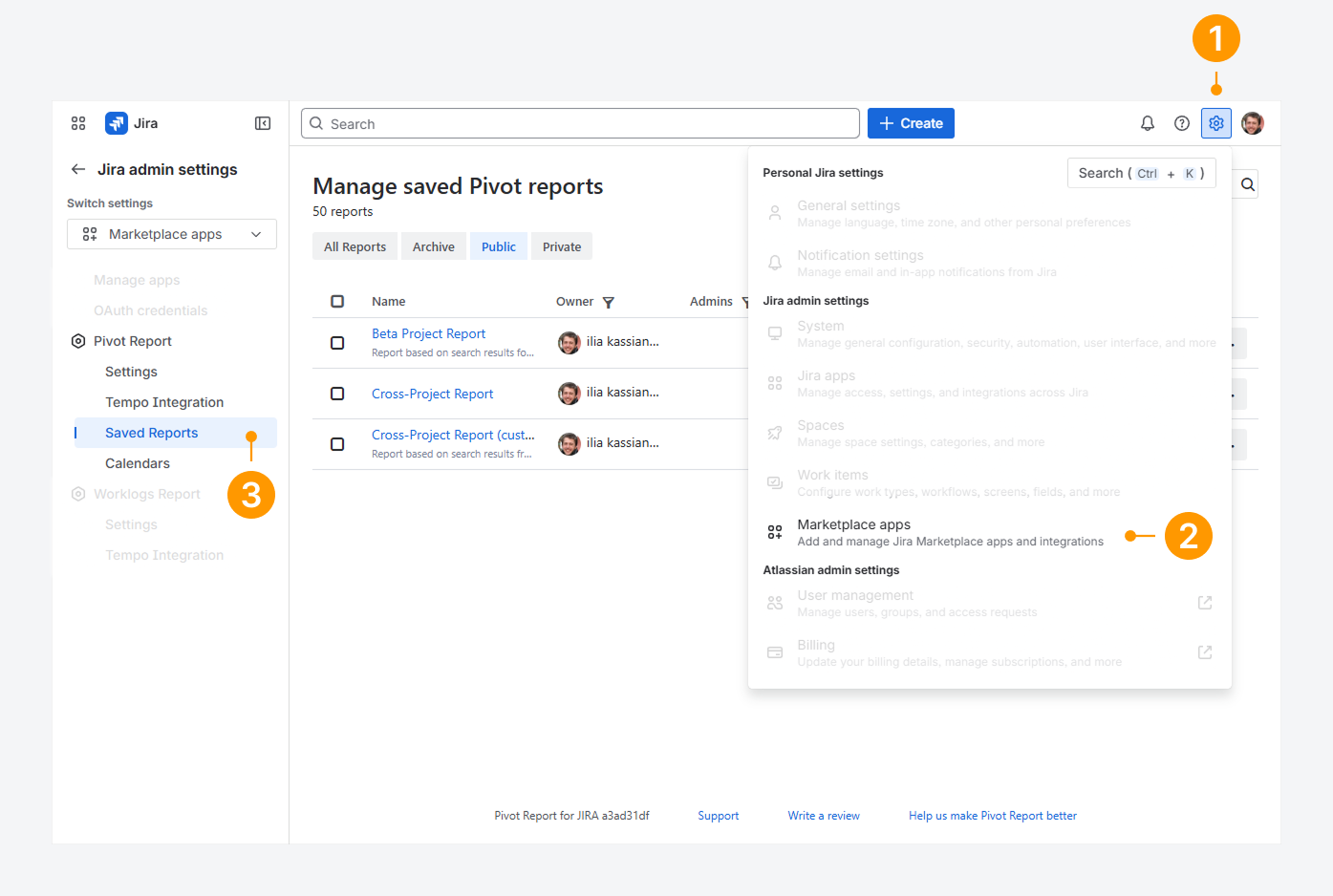Open Tempo Integration under Pivot Report
This screenshot has height=896, width=1333.
(164, 402)
